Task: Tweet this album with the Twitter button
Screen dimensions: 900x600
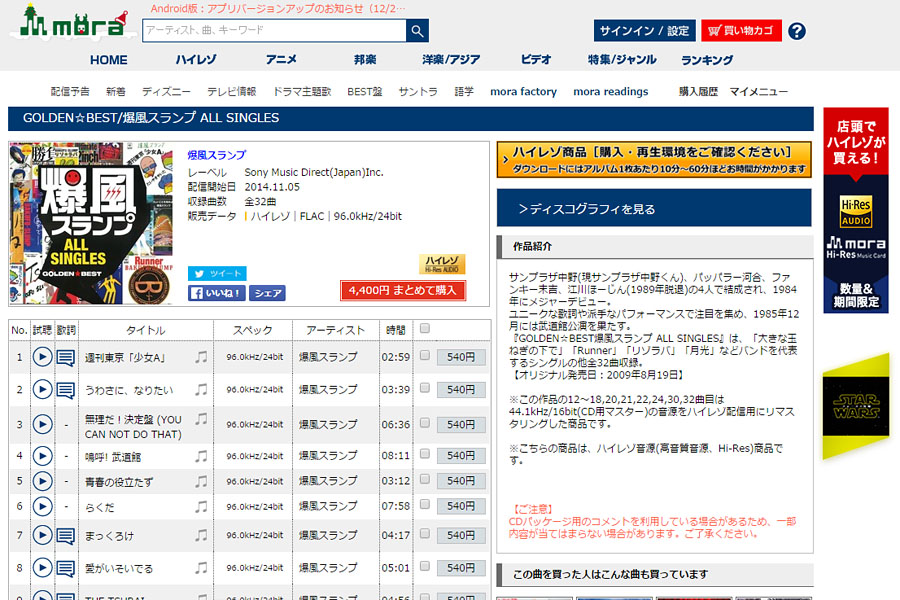Action: click(217, 273)
